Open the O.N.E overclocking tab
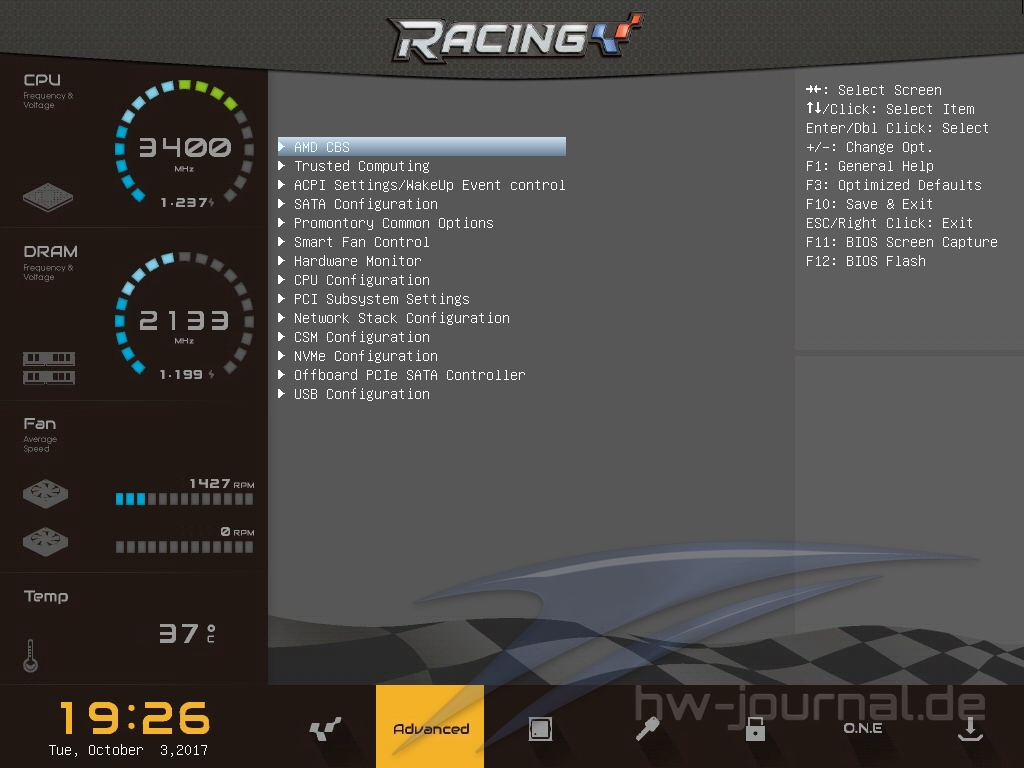The image size is (1024, 768). coord(863,728)
